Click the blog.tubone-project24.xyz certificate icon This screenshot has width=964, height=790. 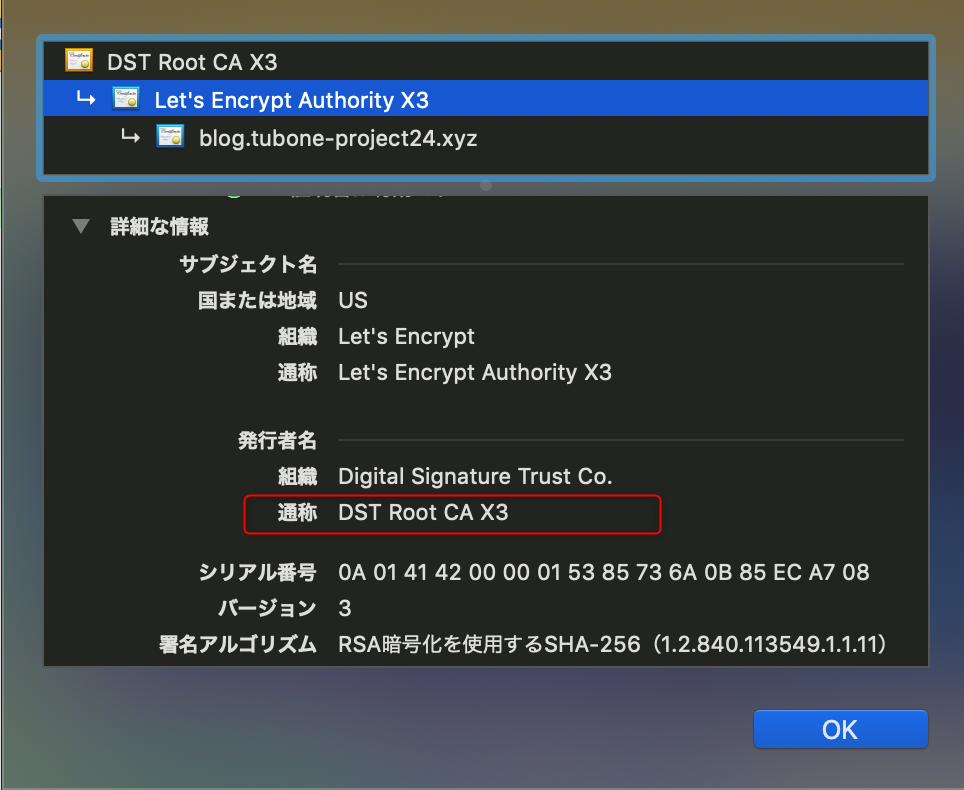pyautogui.click(x=169, y=137)
